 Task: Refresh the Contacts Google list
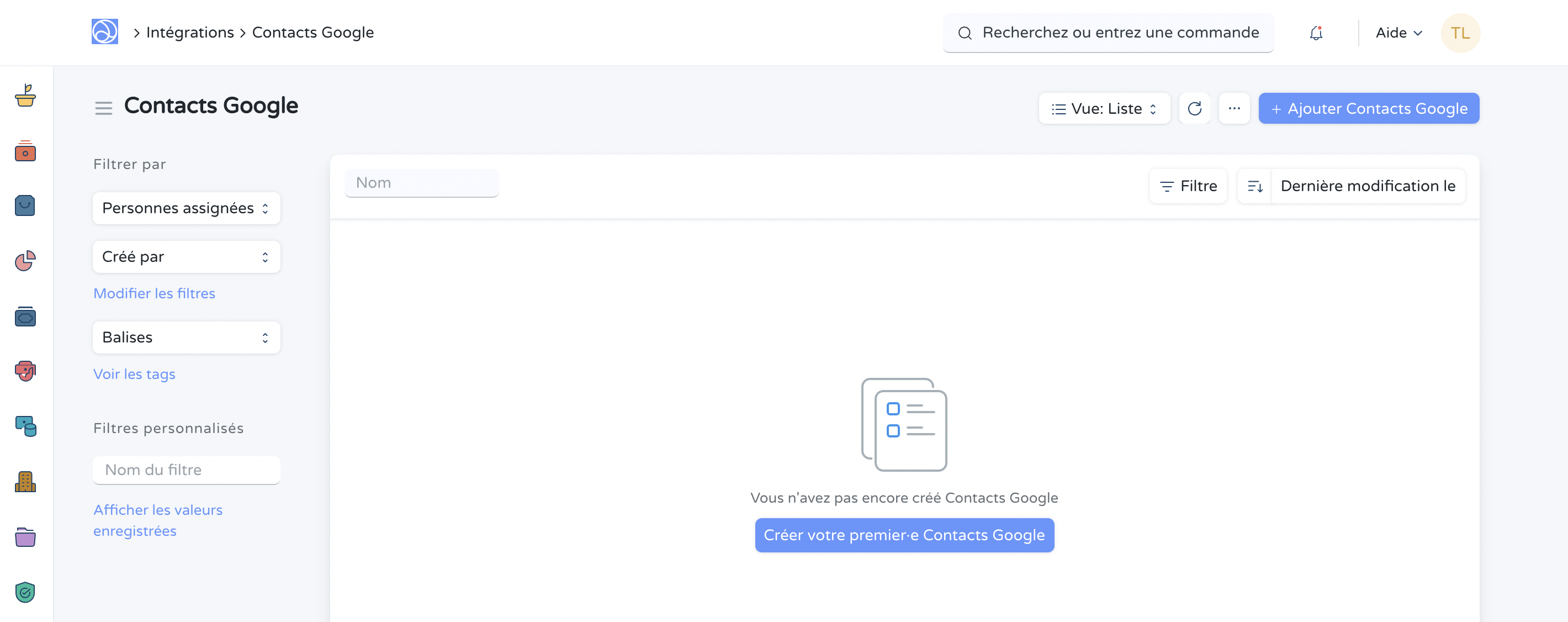[1195, 108]
